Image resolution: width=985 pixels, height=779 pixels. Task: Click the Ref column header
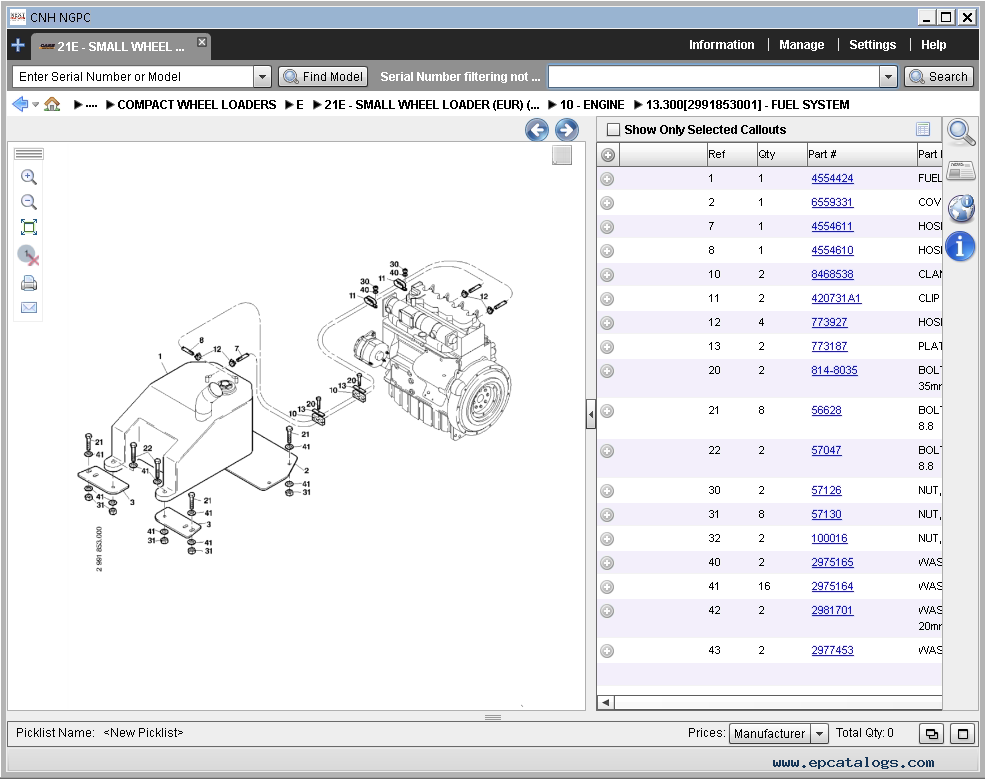pyautogui.click(x=731, y=155)
